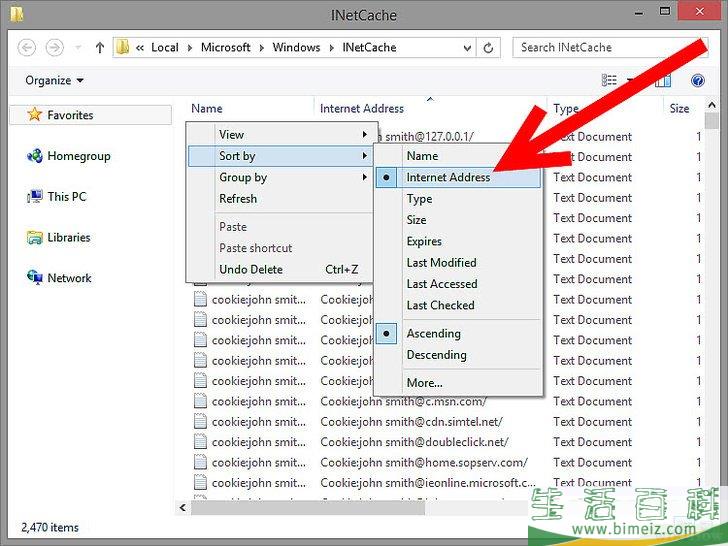Click the Preview pane icon
Screen dimensions: 728x546
point(663,81)
